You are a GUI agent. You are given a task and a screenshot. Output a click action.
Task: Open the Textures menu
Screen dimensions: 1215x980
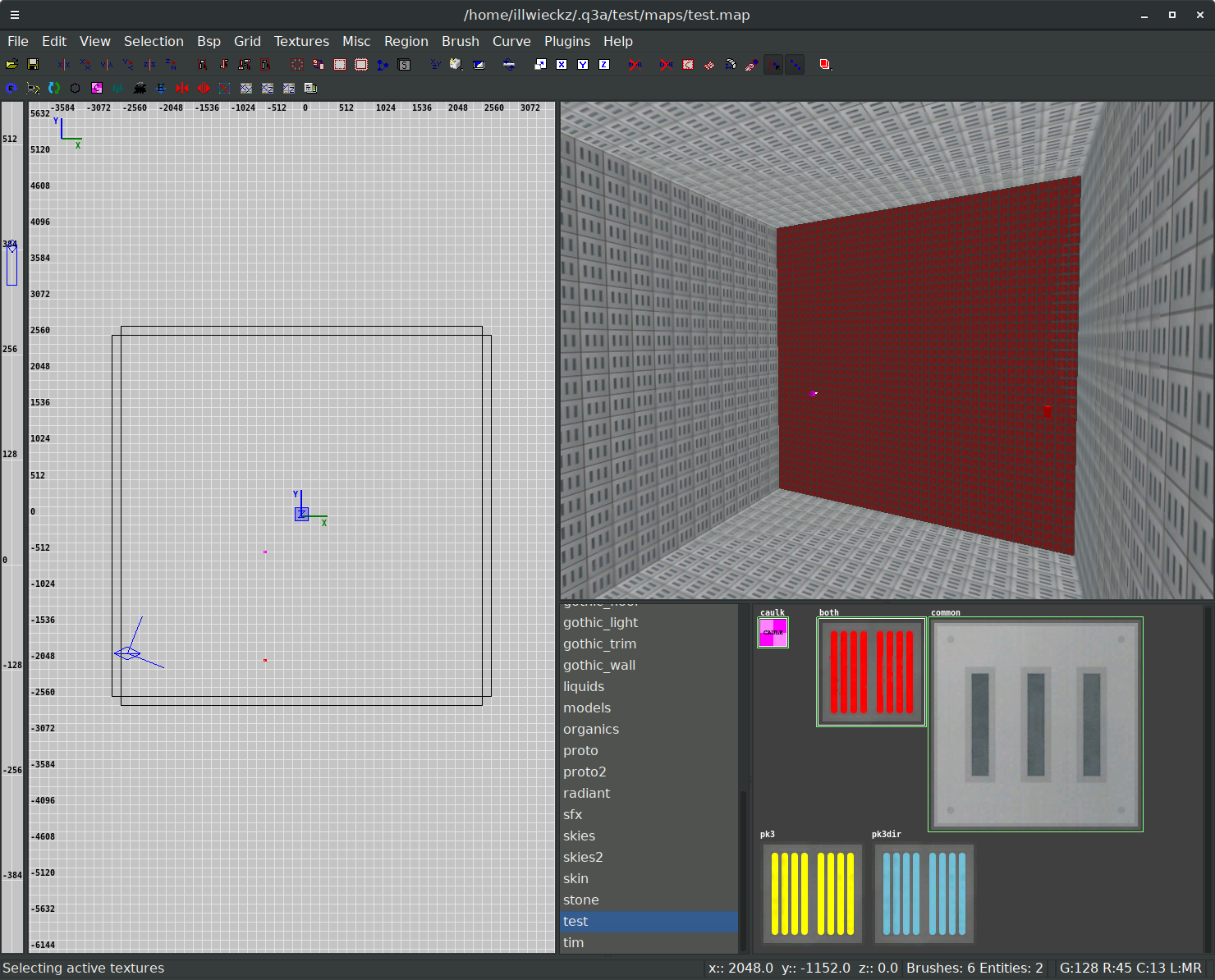(x=301, y=41)
